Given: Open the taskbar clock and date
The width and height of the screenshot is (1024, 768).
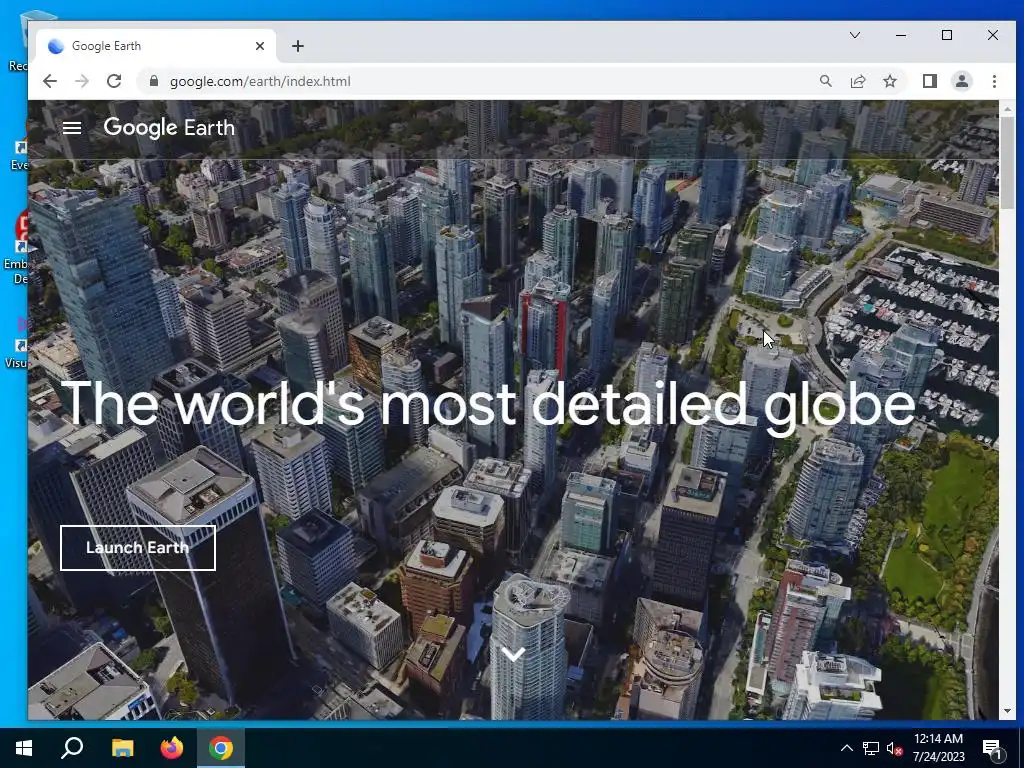Looking at the screenshot, I should (938, 748).
